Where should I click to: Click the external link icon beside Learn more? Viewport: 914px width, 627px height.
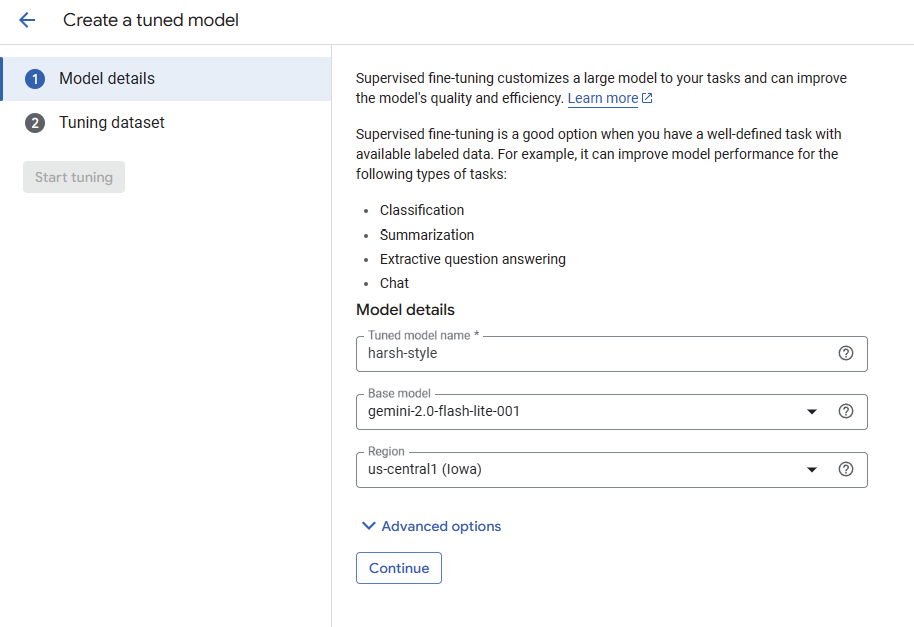(647, 98)
